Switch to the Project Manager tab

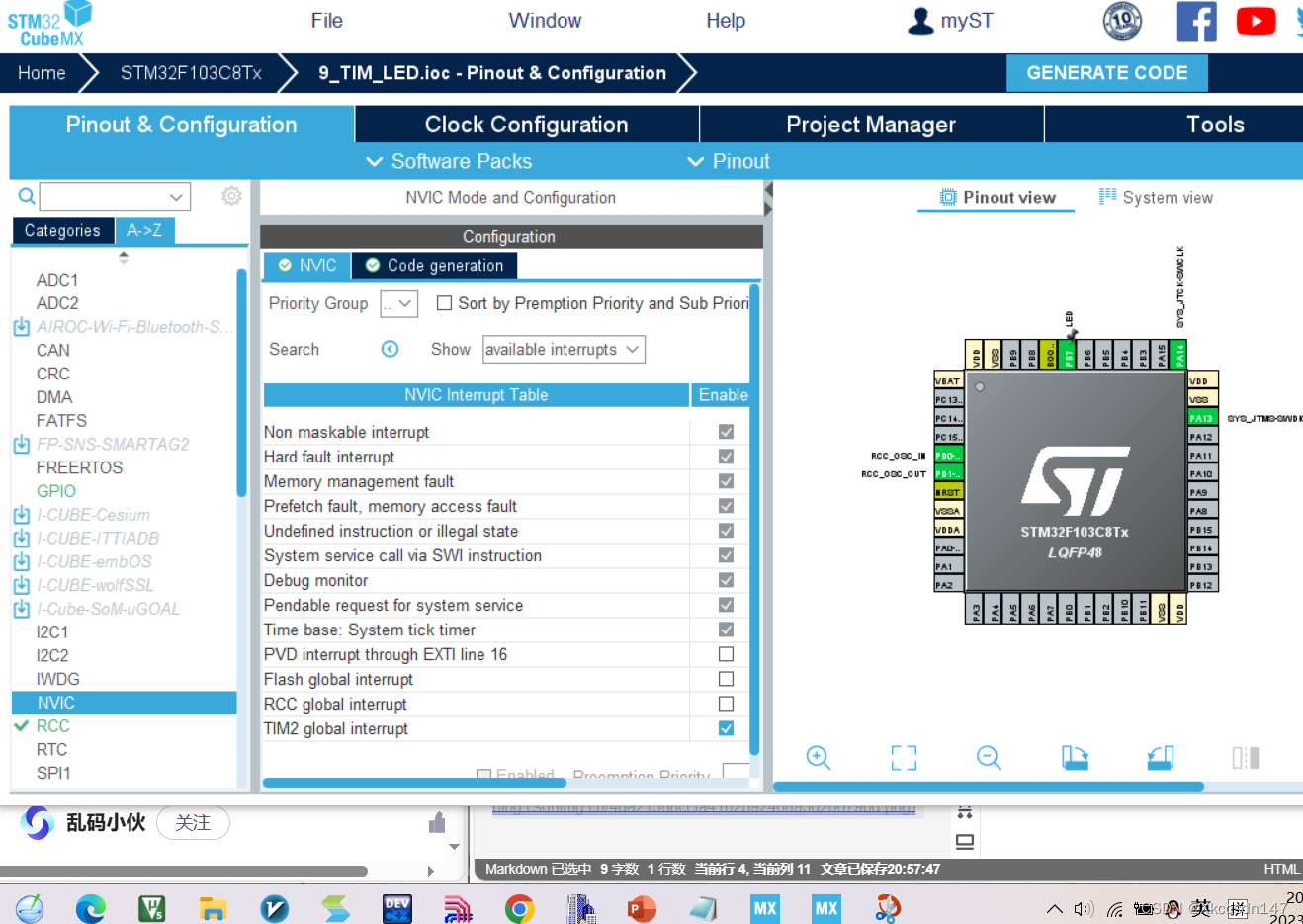click(871, 125)
